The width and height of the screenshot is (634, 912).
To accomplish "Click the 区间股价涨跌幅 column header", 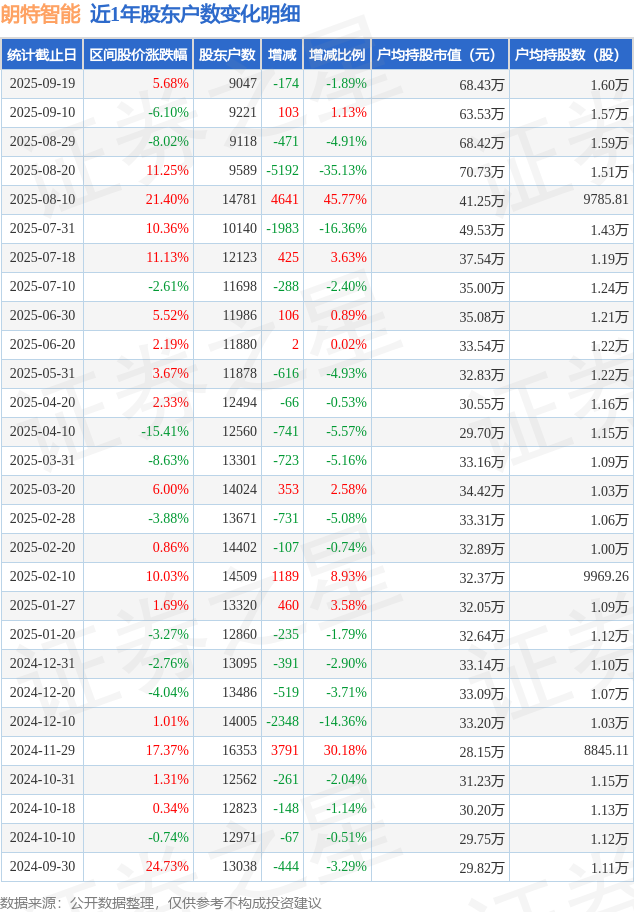I will pos(138,55).
